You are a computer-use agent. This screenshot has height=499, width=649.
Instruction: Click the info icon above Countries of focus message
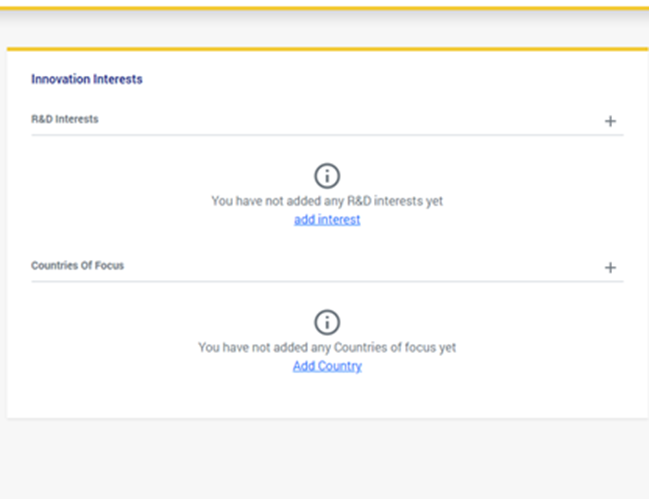coord(327,322)
